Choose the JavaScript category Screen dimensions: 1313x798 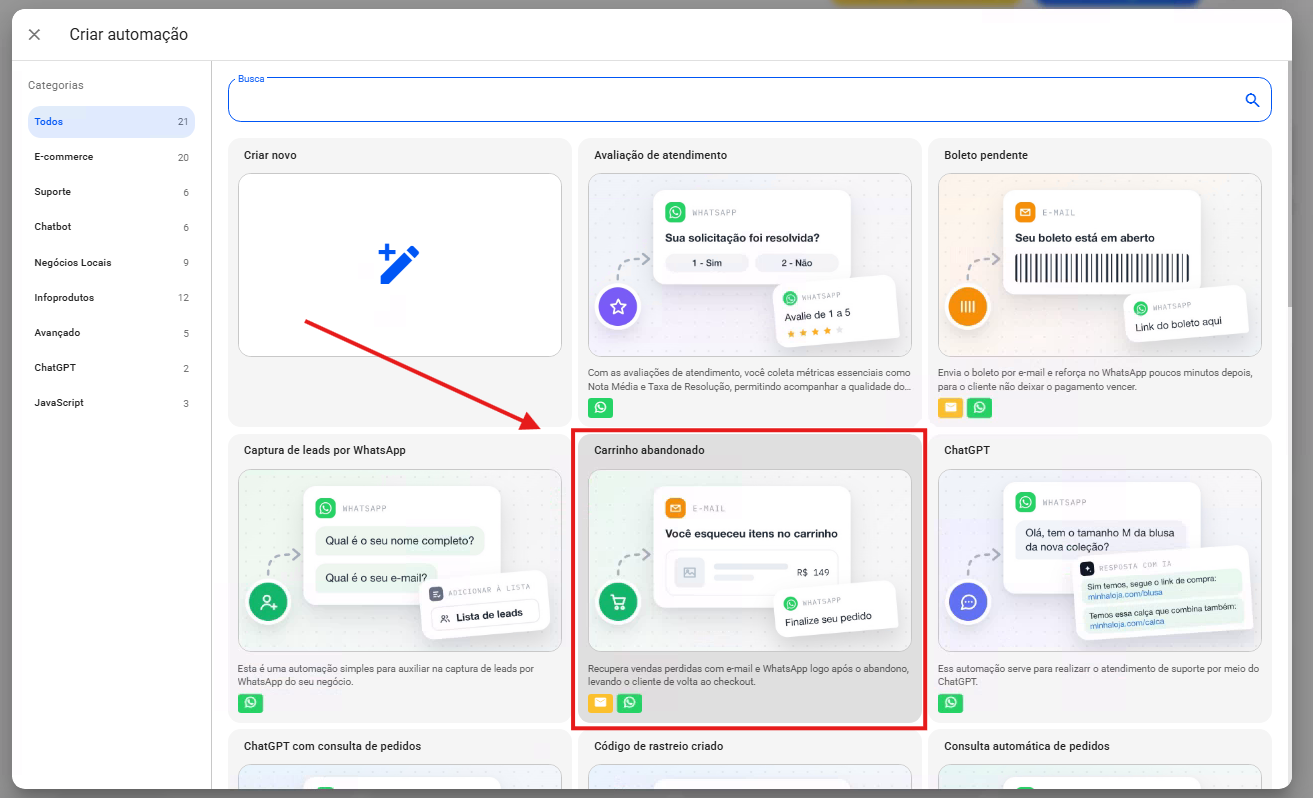(111, 403)
